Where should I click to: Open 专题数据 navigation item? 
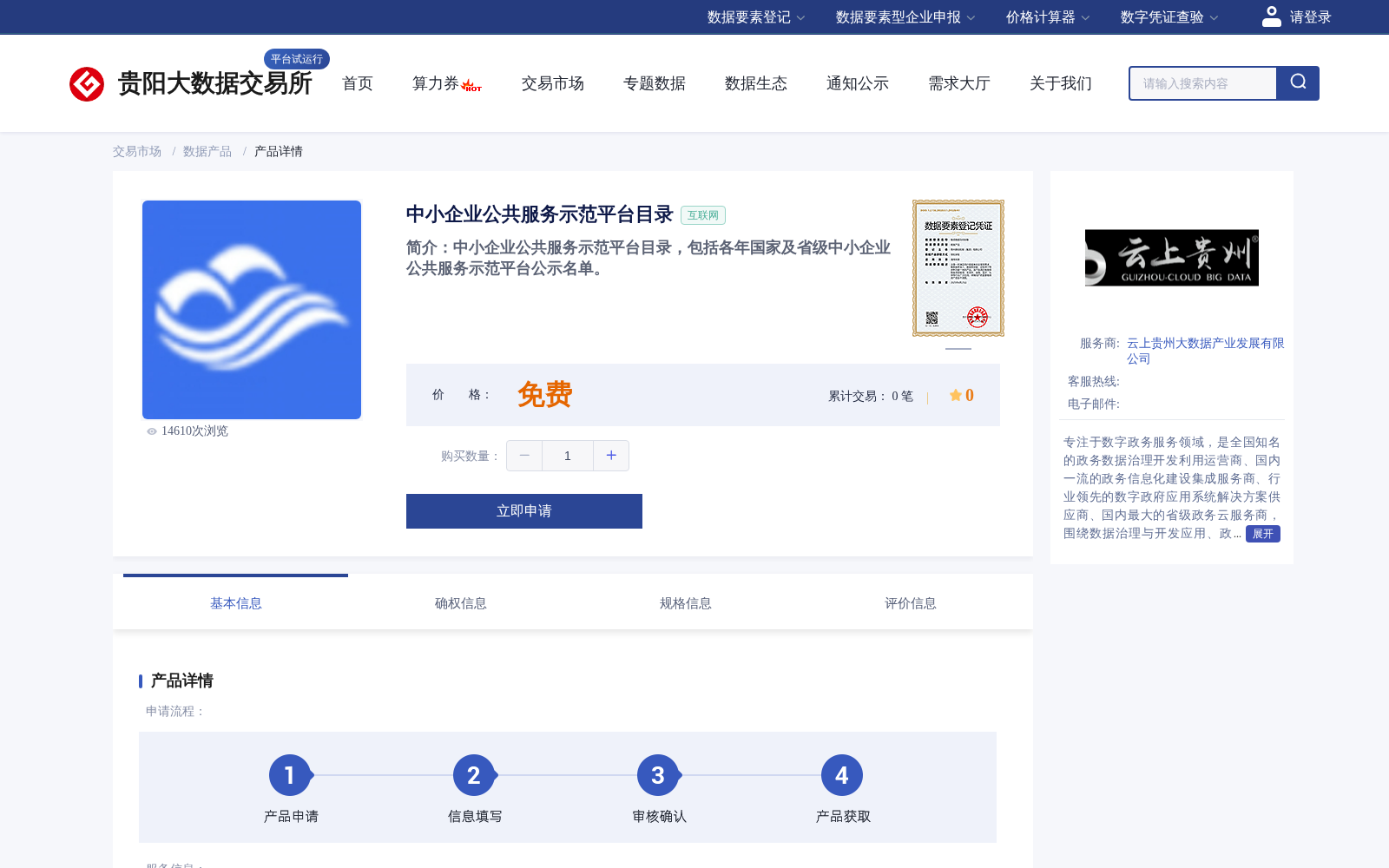pyautogui.click(x=655, y=83)
